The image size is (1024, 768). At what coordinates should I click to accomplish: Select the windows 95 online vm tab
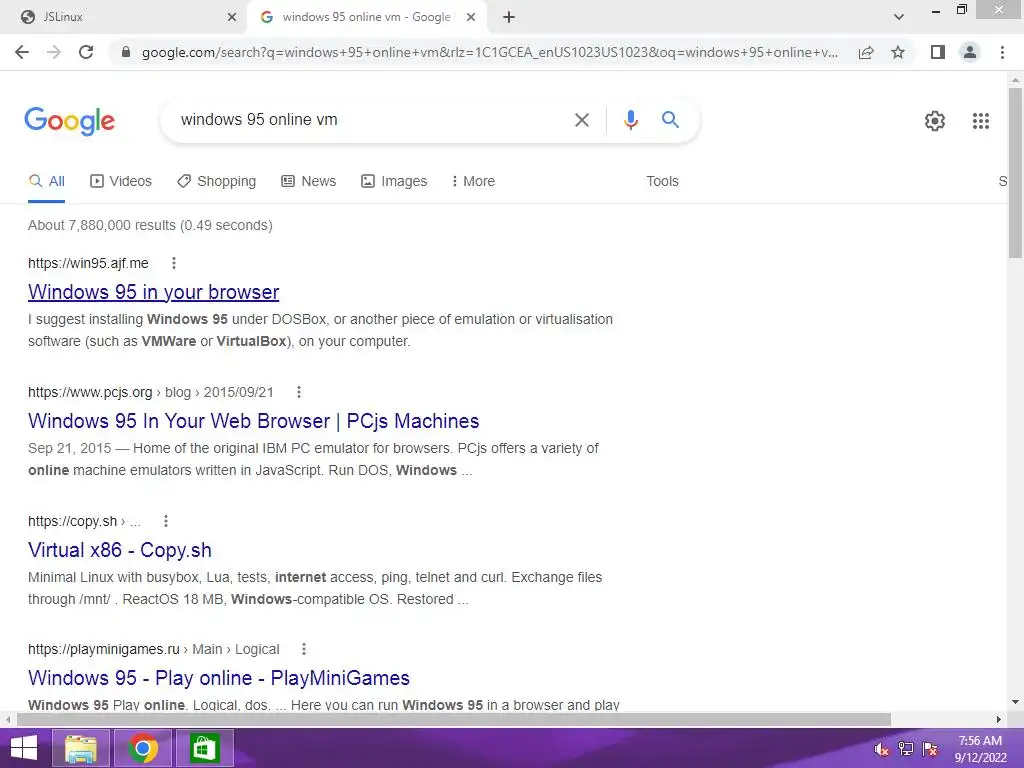pos(366,17)
